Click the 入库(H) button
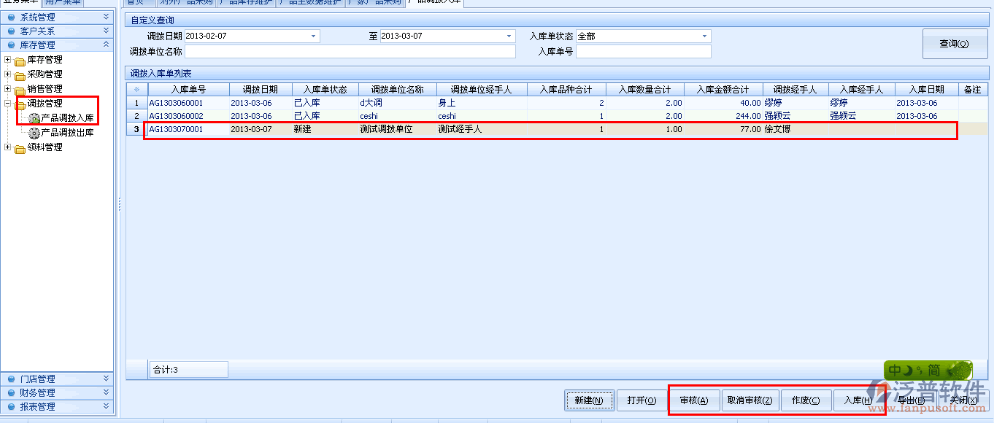 point(858,401)
